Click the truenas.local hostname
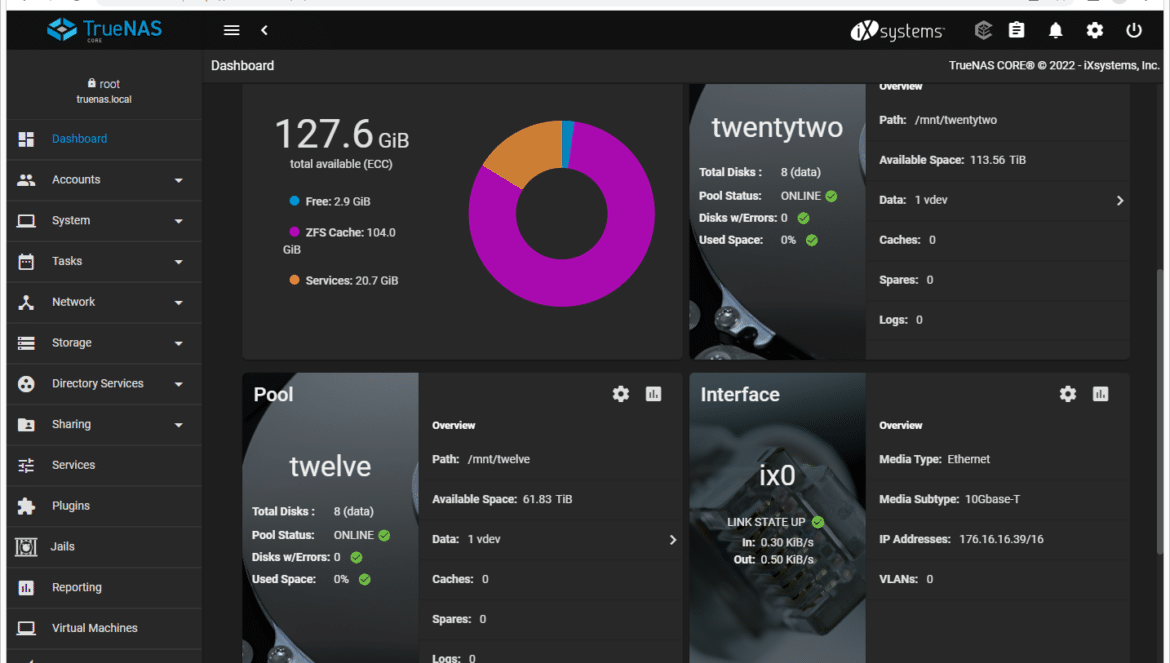 [x=104, y=99]
